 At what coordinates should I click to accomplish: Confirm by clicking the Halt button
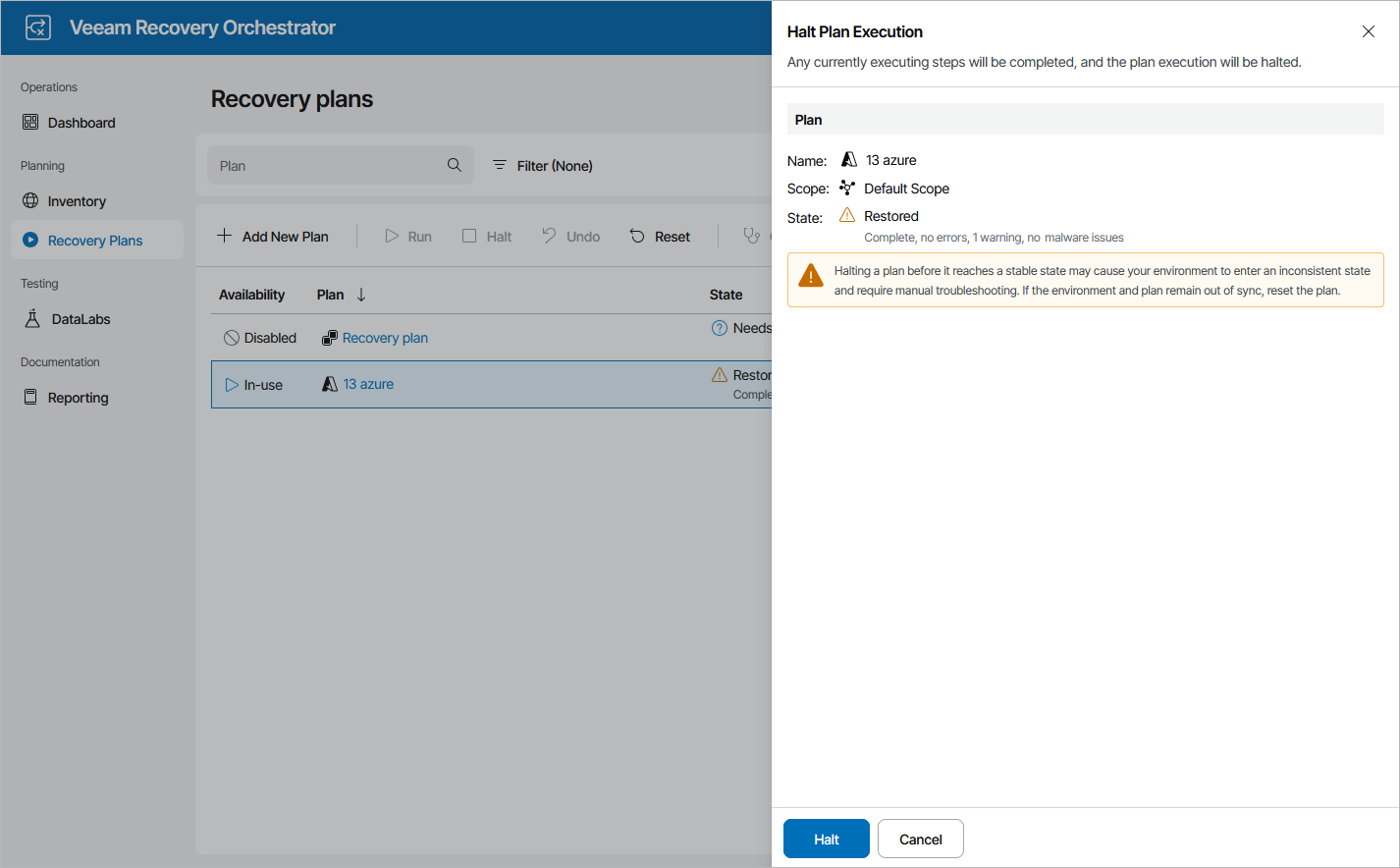tap(826, 839)
